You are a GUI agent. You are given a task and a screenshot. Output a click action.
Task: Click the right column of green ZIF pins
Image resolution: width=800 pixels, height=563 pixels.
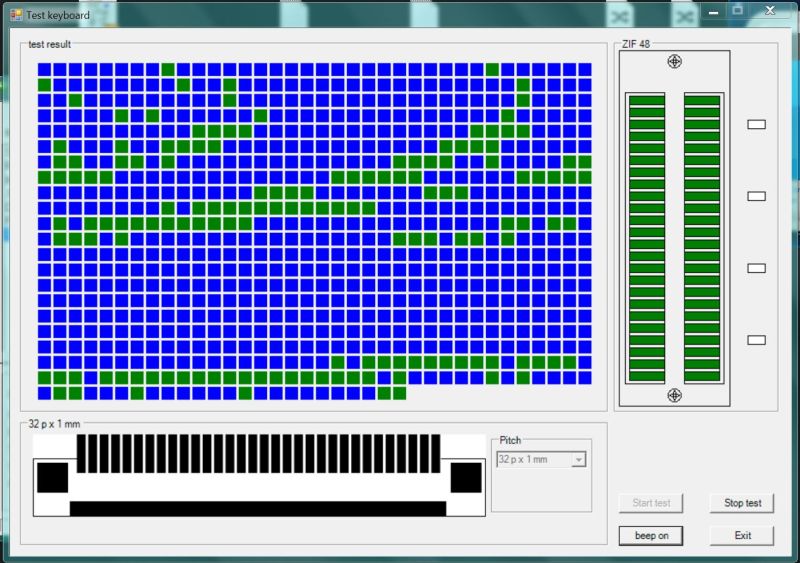tap(702, 238)
